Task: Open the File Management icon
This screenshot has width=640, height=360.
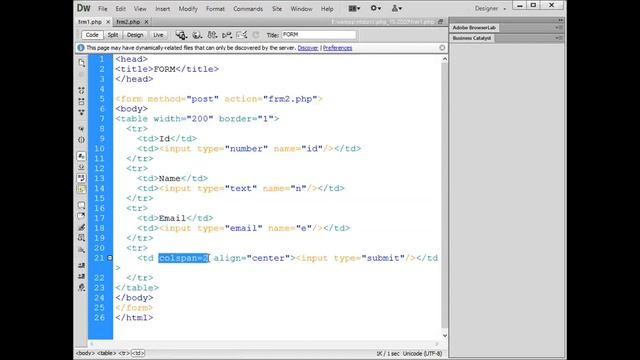Action: tap(212, 35)
